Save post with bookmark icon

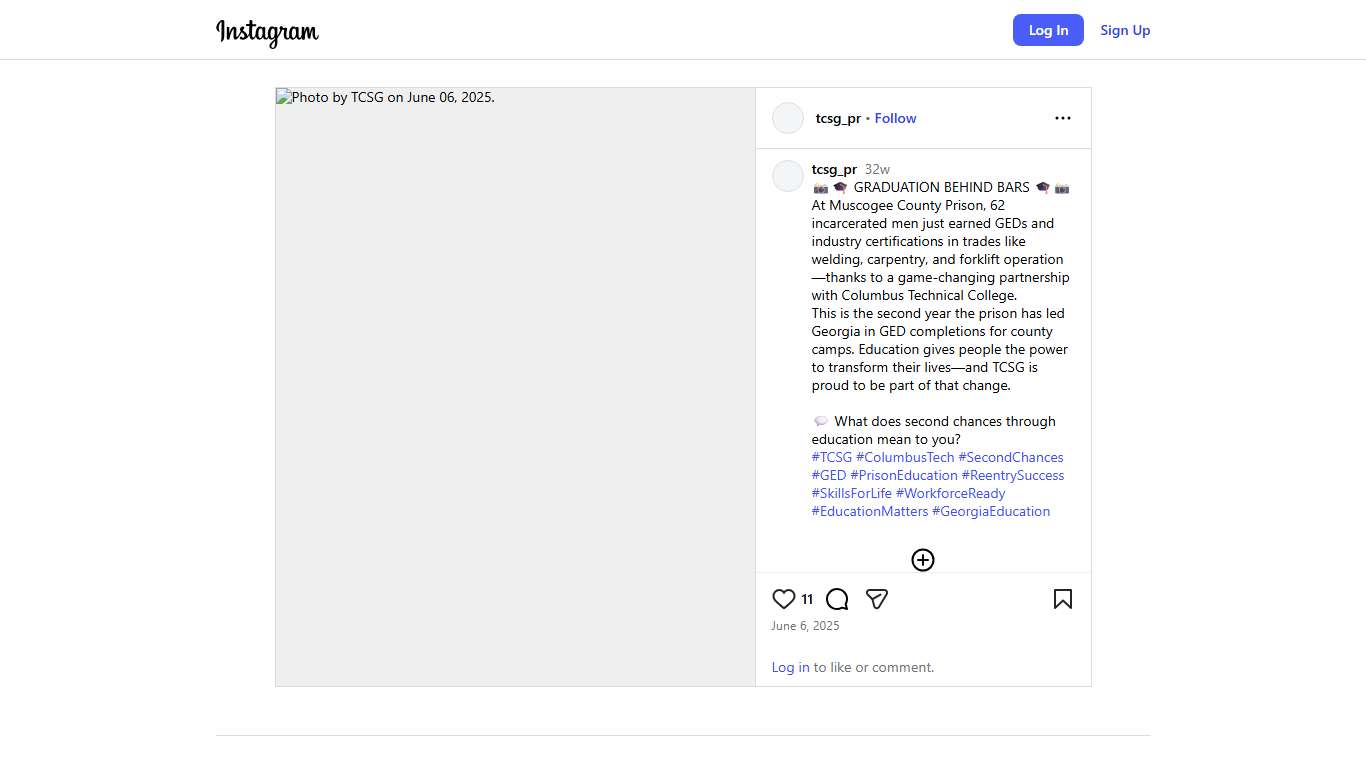(x=1062, y=599)
